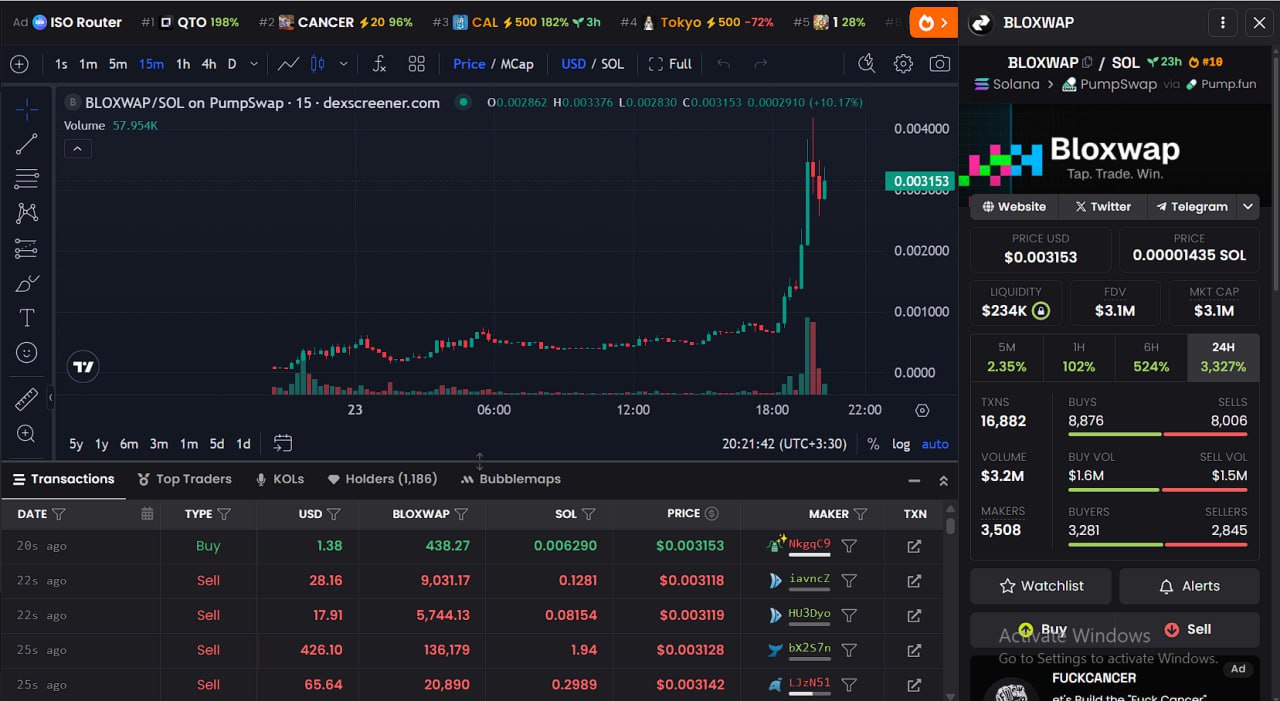Switch chart currency to USD
This screenshot has width=1280, height=701.
pyautogui.click(x=574, y=64)
